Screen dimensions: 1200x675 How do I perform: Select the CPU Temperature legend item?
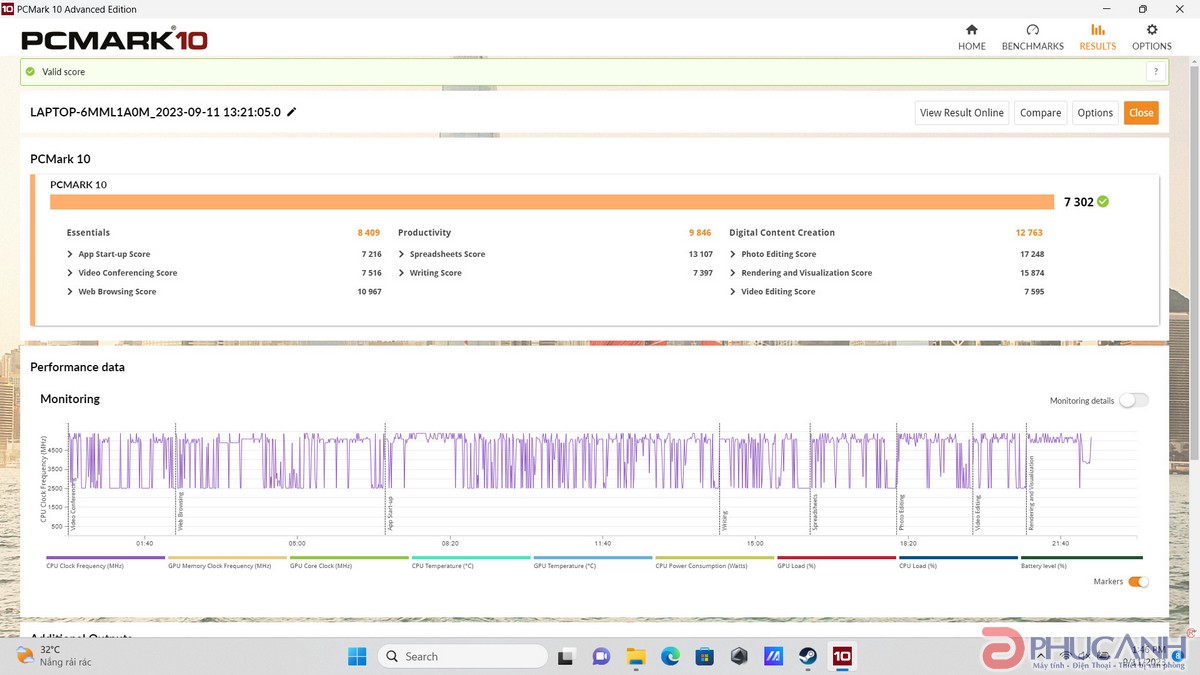(471, 562)
